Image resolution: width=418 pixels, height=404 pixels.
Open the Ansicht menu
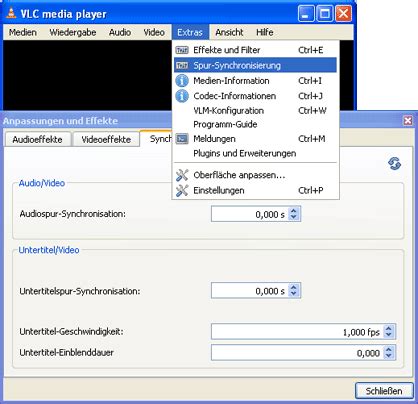(229, 32)
